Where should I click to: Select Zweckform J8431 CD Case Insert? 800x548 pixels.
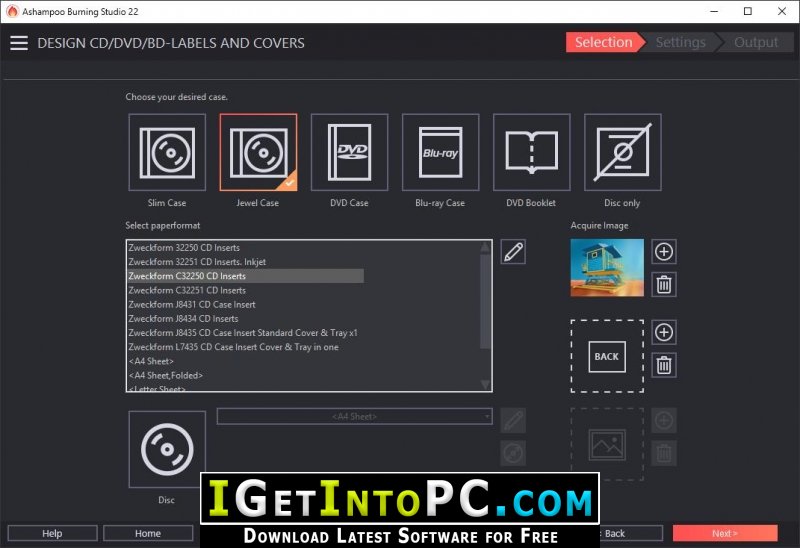coord(192,305)
